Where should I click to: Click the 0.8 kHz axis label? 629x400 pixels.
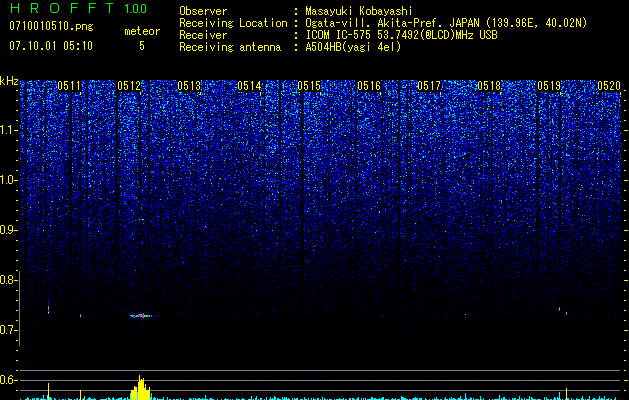point(8,280)
